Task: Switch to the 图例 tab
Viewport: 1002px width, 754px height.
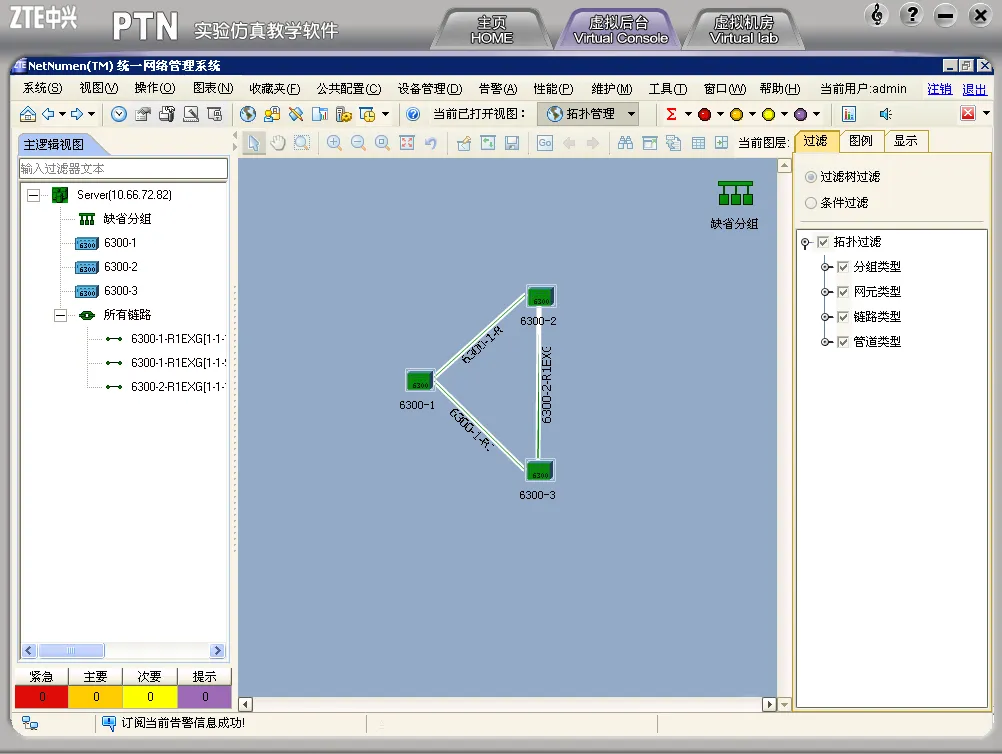Action: pyautogui.click(x=861, y=141)
